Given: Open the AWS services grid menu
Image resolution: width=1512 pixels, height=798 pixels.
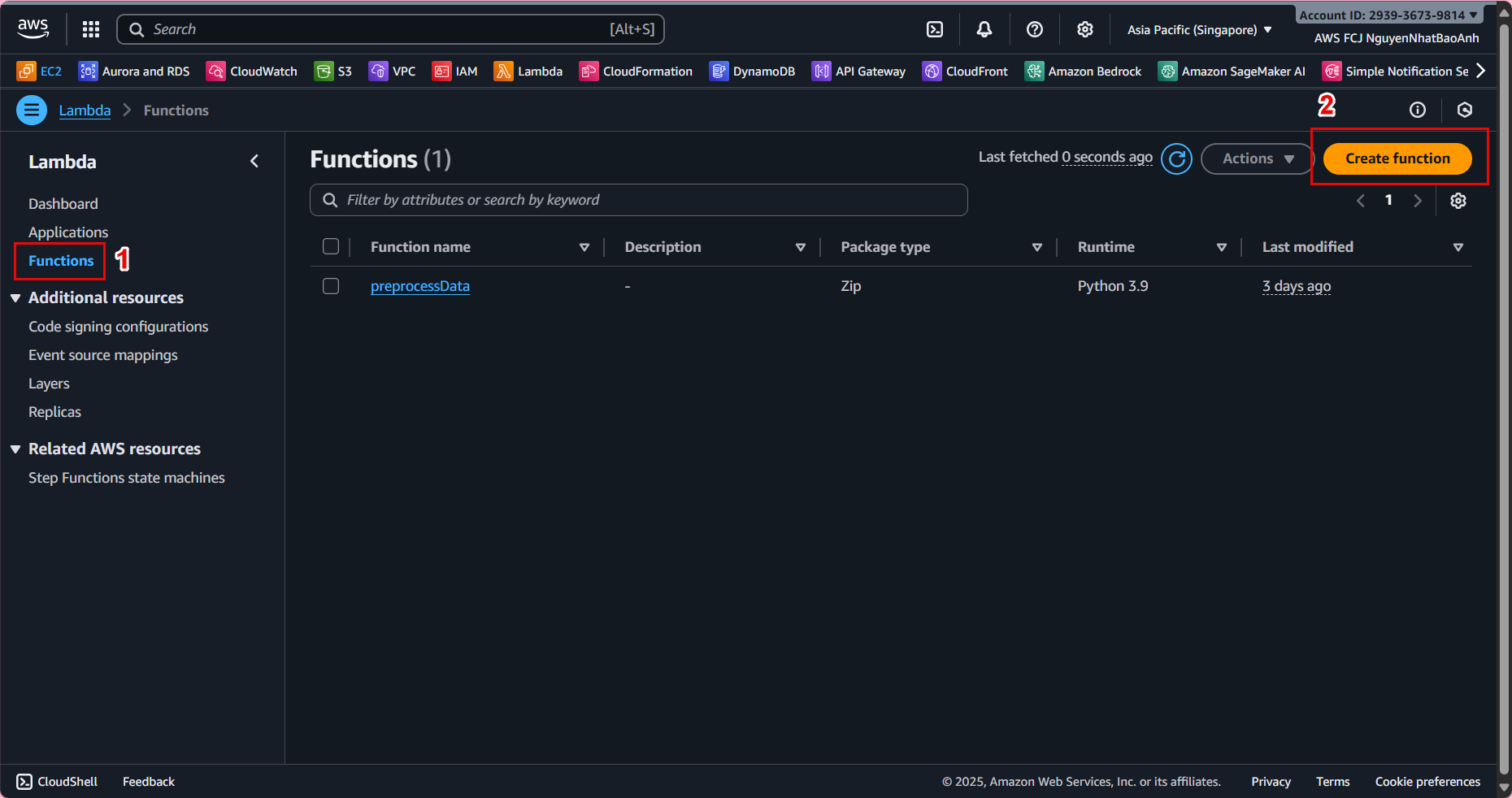Looking at the screenshot, I should coord(91,29).
